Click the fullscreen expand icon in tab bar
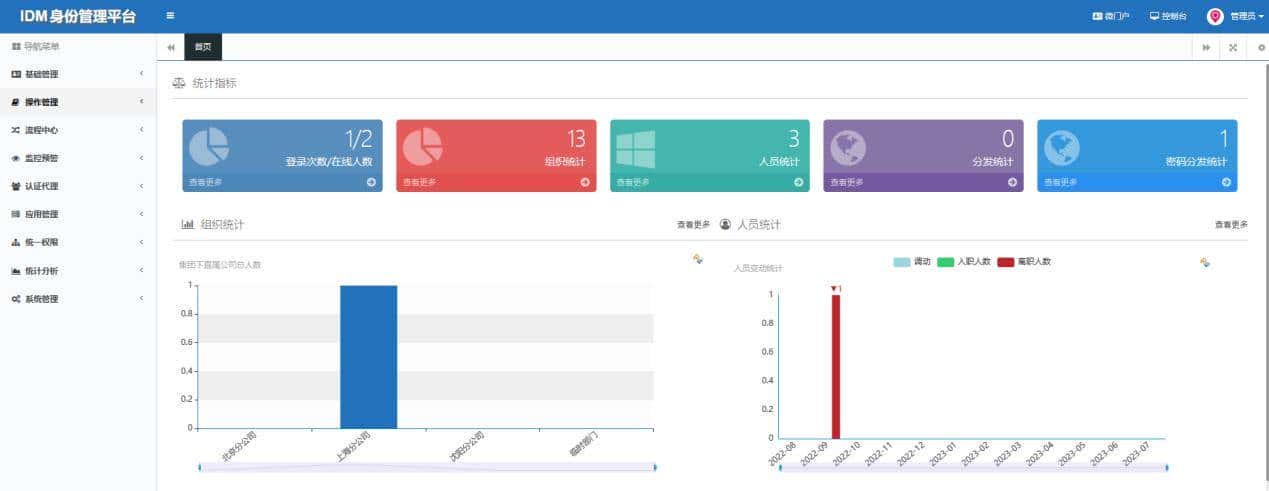1269x491 pixels. point(1233,47)
